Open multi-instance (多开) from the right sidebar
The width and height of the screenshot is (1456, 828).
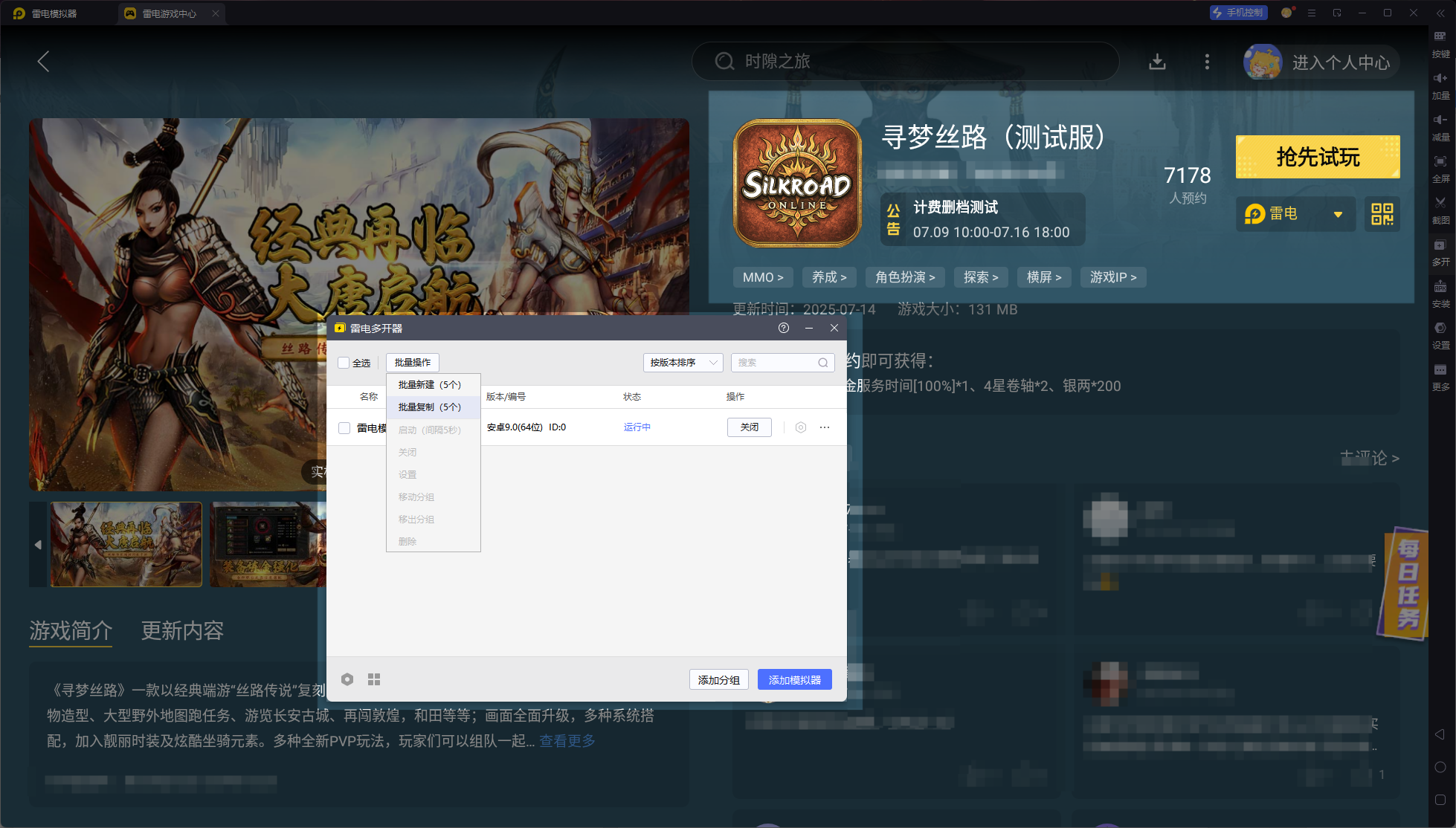coord(1440,253)
